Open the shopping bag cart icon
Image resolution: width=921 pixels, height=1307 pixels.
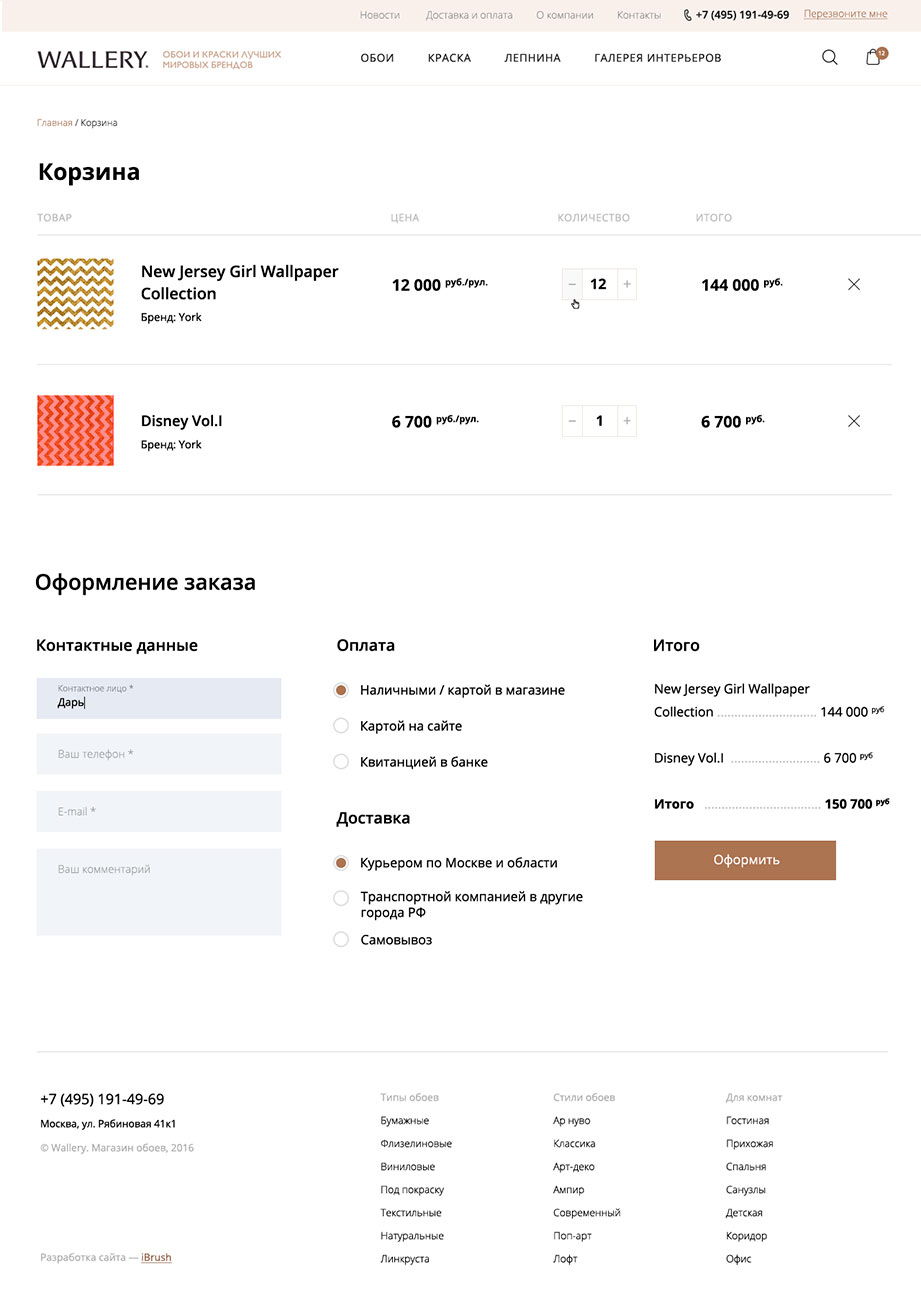[x=873, y=58]
